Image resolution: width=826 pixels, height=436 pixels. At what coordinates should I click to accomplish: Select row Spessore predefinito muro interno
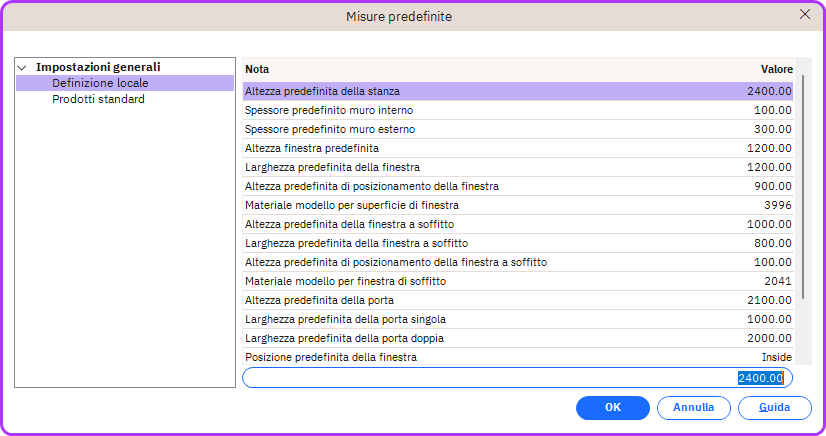click(x=328, y=110)
